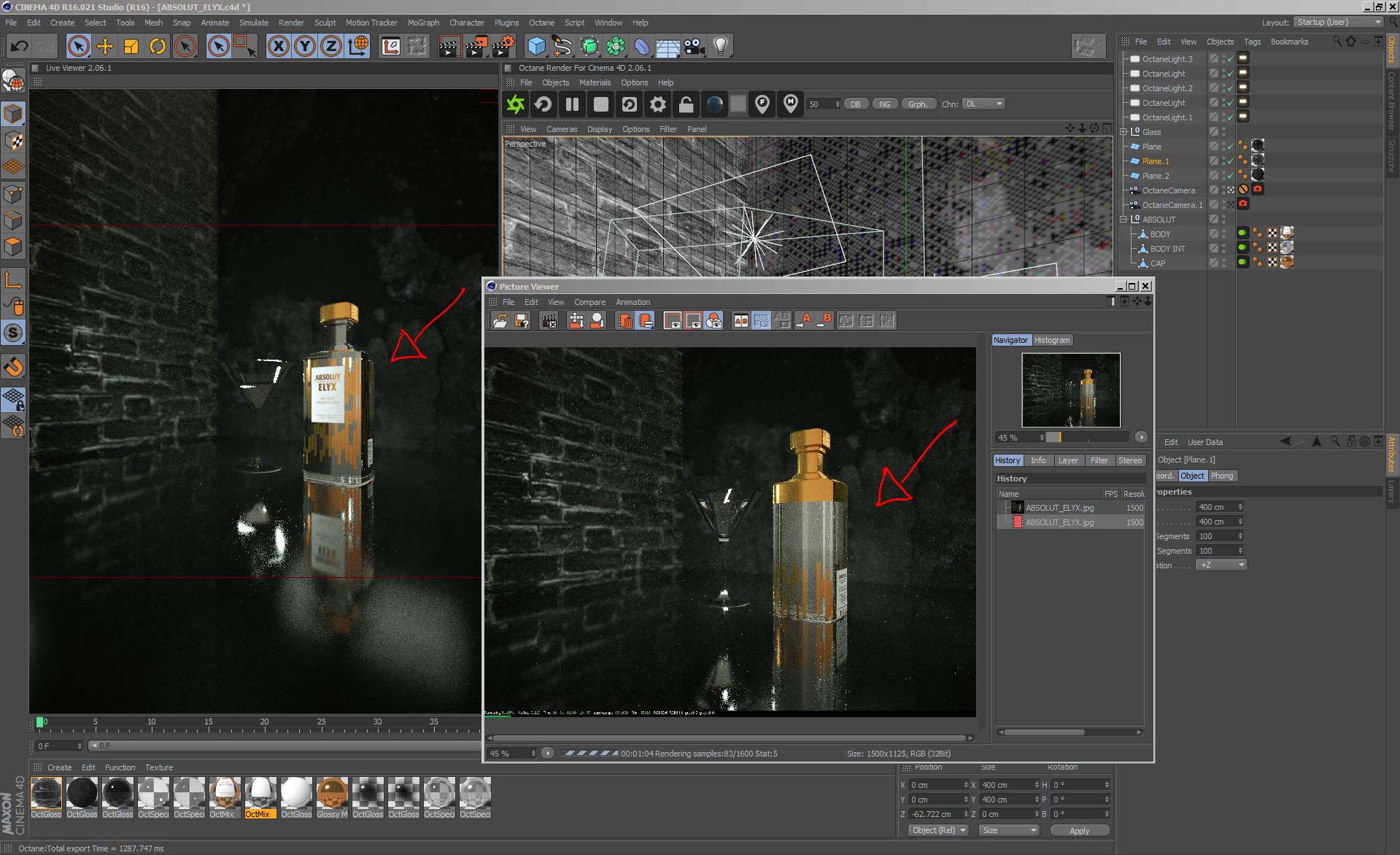
Task: Open the Phong tab in Attributes
Action: point(1222,476)
